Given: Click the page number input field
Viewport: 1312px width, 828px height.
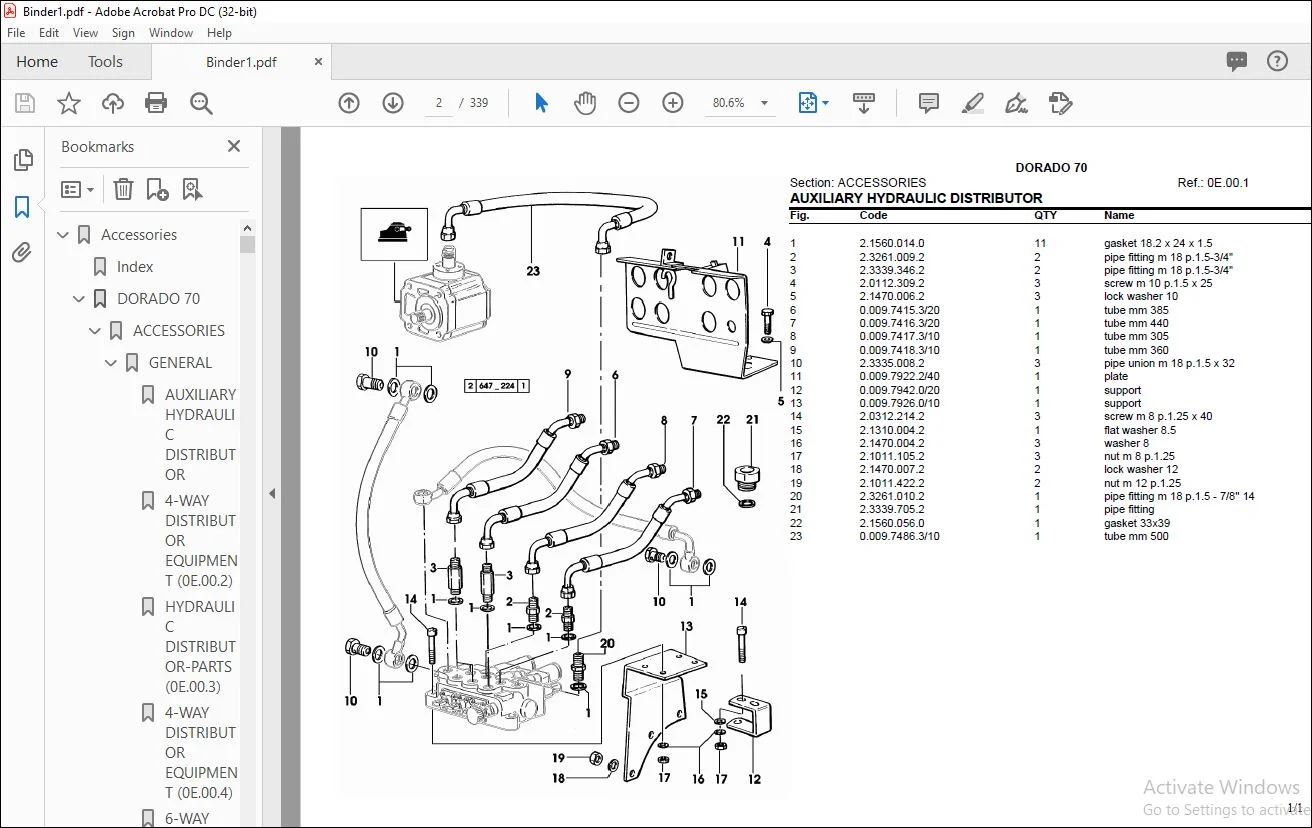Looking at the screenshot, I should pos(438,103).
